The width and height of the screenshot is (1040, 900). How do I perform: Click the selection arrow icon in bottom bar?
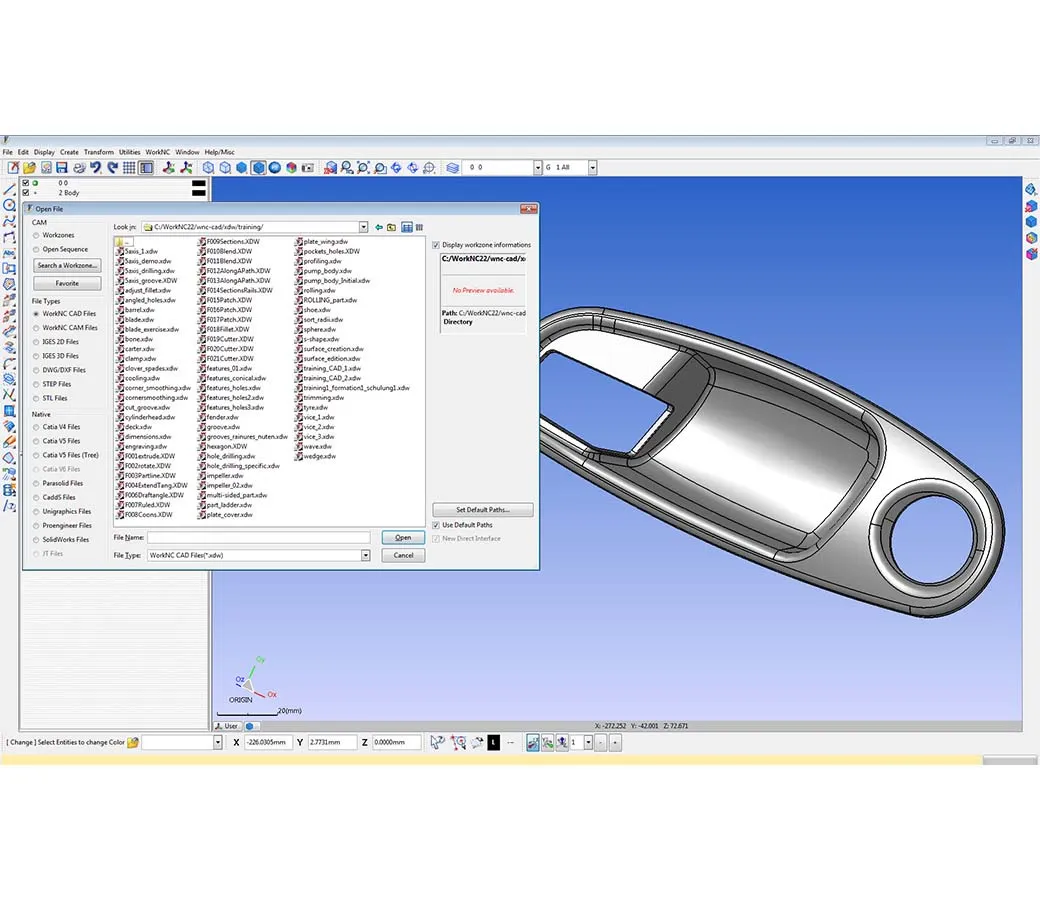click(x=436, y=742)
